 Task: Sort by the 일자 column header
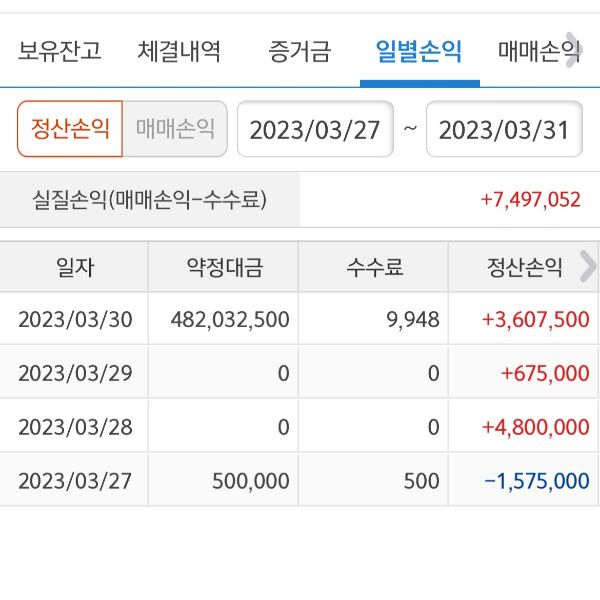tap(75, 267)
